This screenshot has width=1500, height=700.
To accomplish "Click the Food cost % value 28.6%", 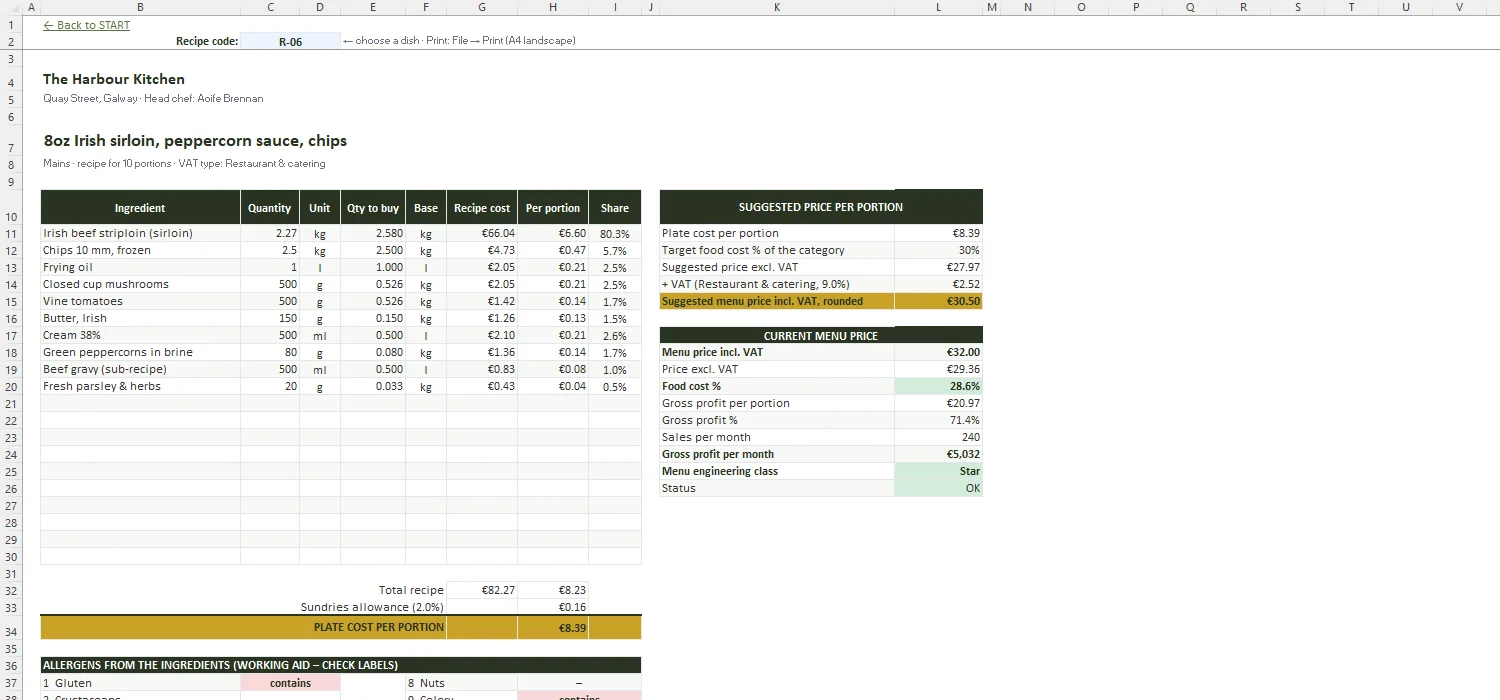I will [x=939, y=386].
